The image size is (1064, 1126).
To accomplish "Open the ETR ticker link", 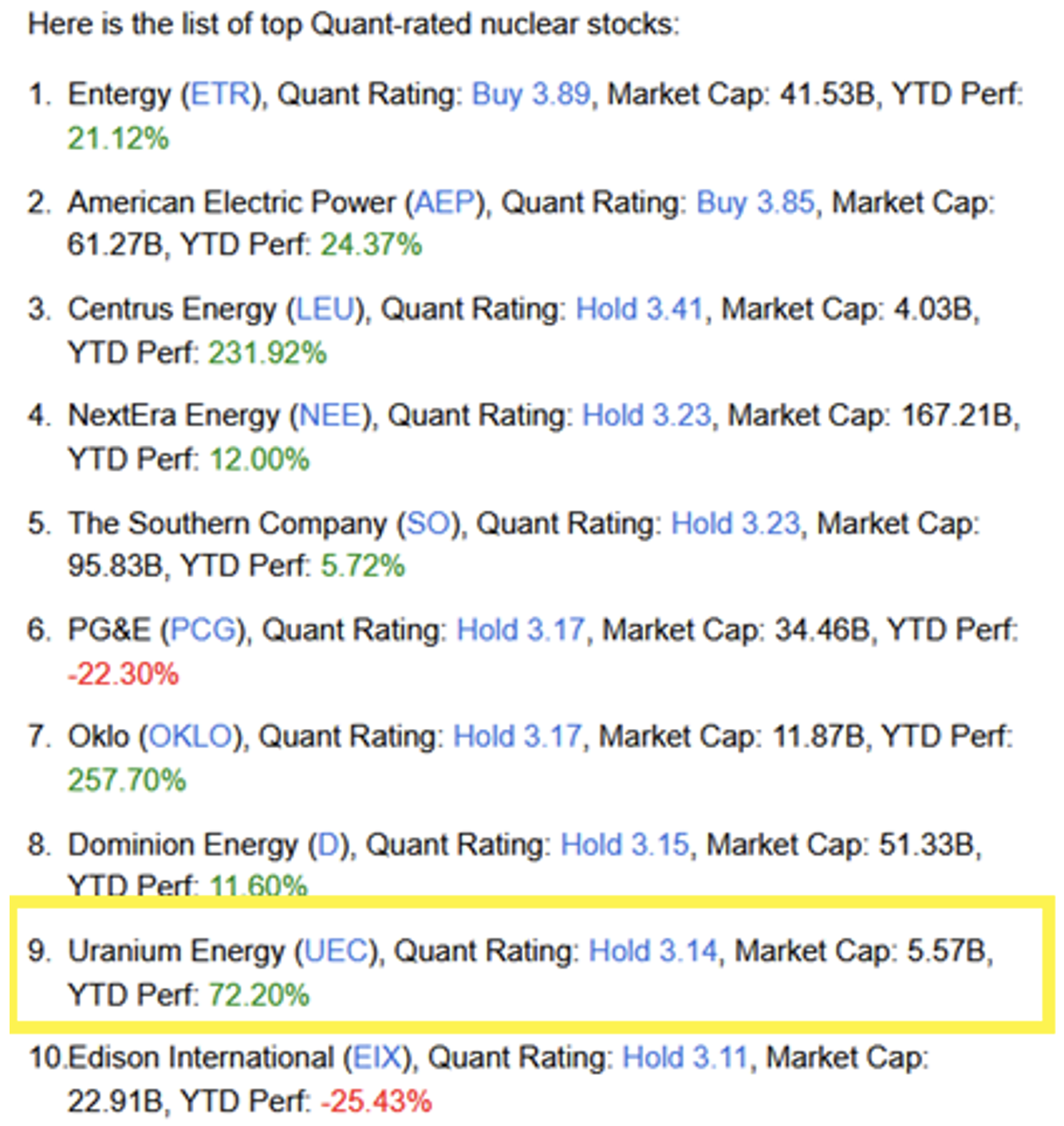I will (220, 94).
